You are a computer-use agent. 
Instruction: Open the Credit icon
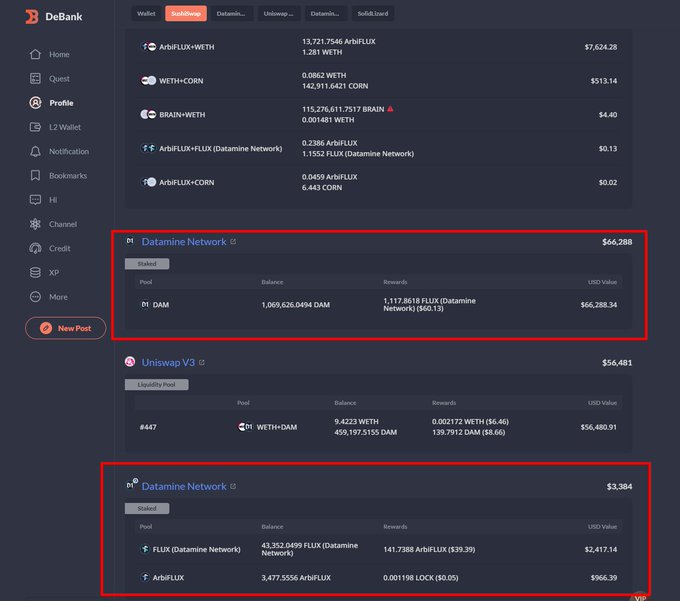click(x=35, y=248)
